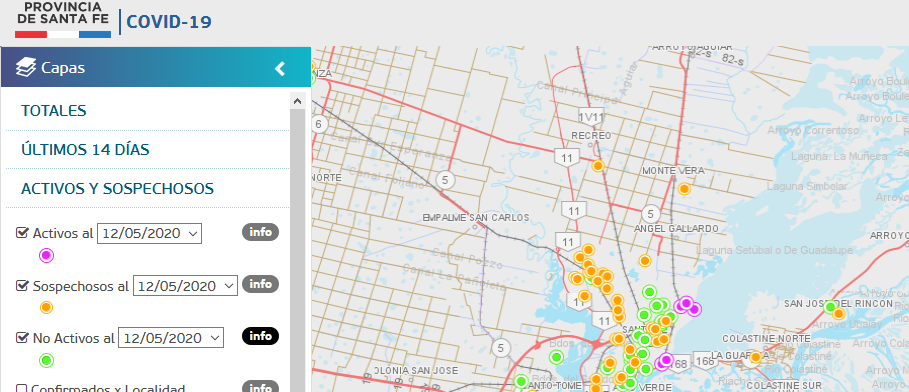Click the green marker at San Jose del Rincon
The width and height of the screenshot is (909, 392).
coord(830,307)
